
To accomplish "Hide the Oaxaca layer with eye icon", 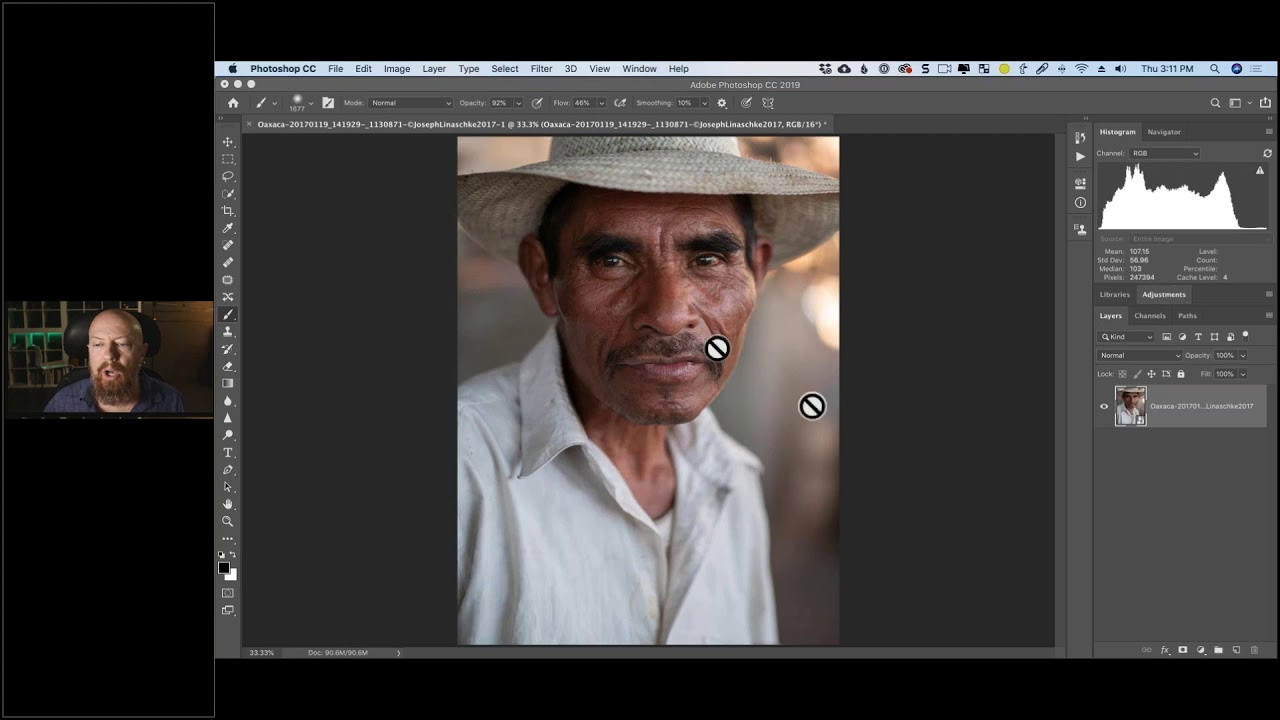I will point(1104,406).
